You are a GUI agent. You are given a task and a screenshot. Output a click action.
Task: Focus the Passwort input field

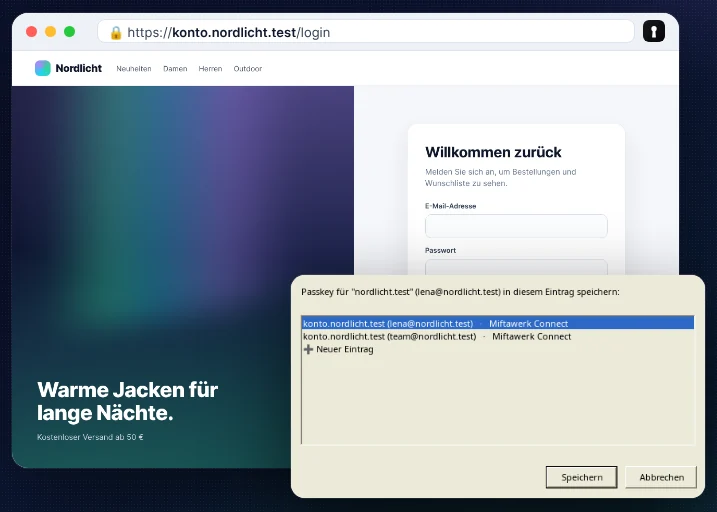(x=516, y=267)
